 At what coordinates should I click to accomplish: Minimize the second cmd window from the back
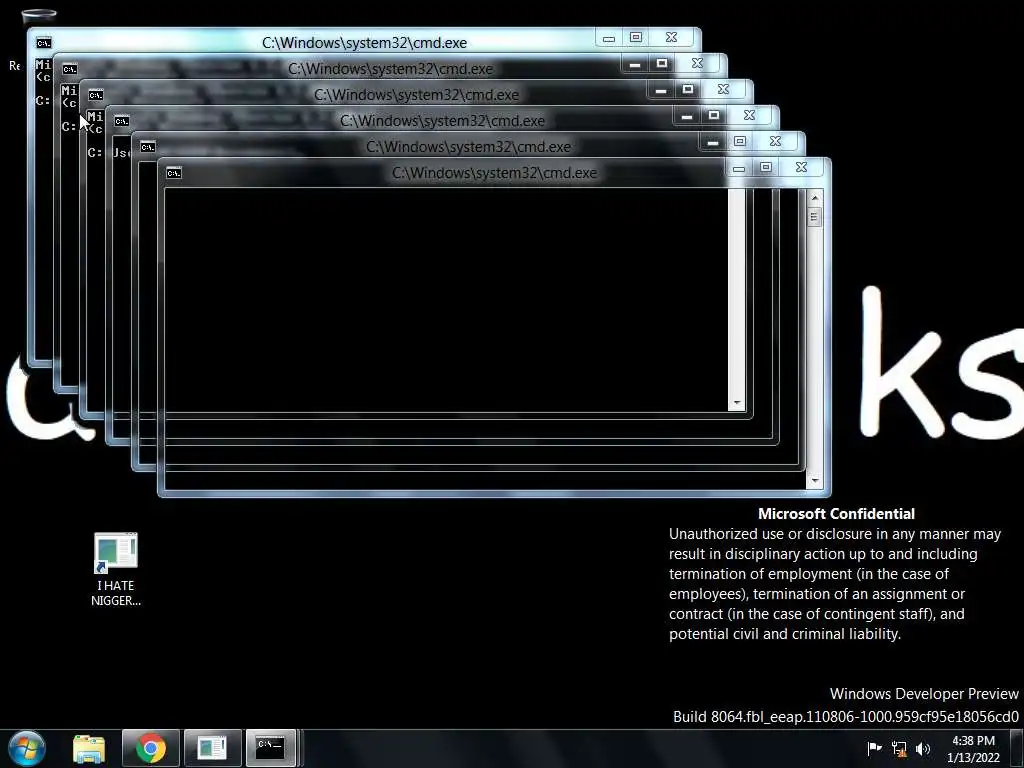(635, 64)
